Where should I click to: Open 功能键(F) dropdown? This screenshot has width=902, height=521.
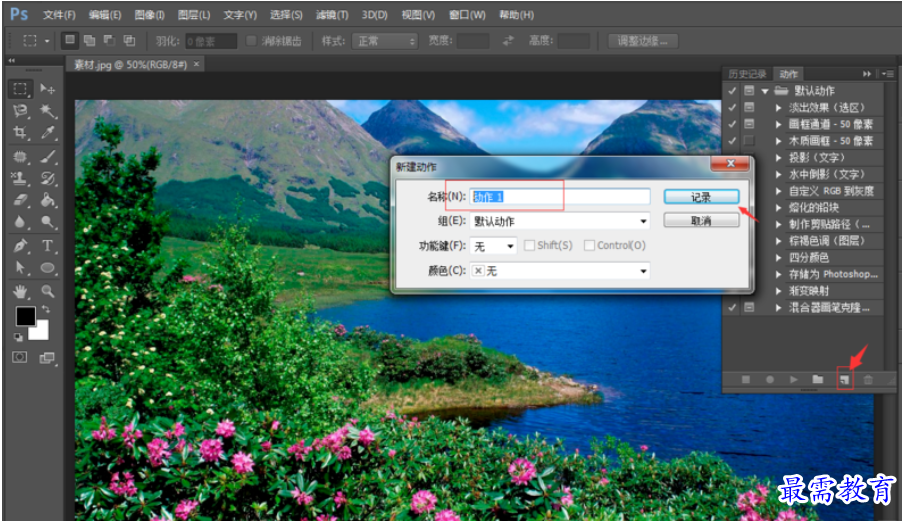point(493,246)
